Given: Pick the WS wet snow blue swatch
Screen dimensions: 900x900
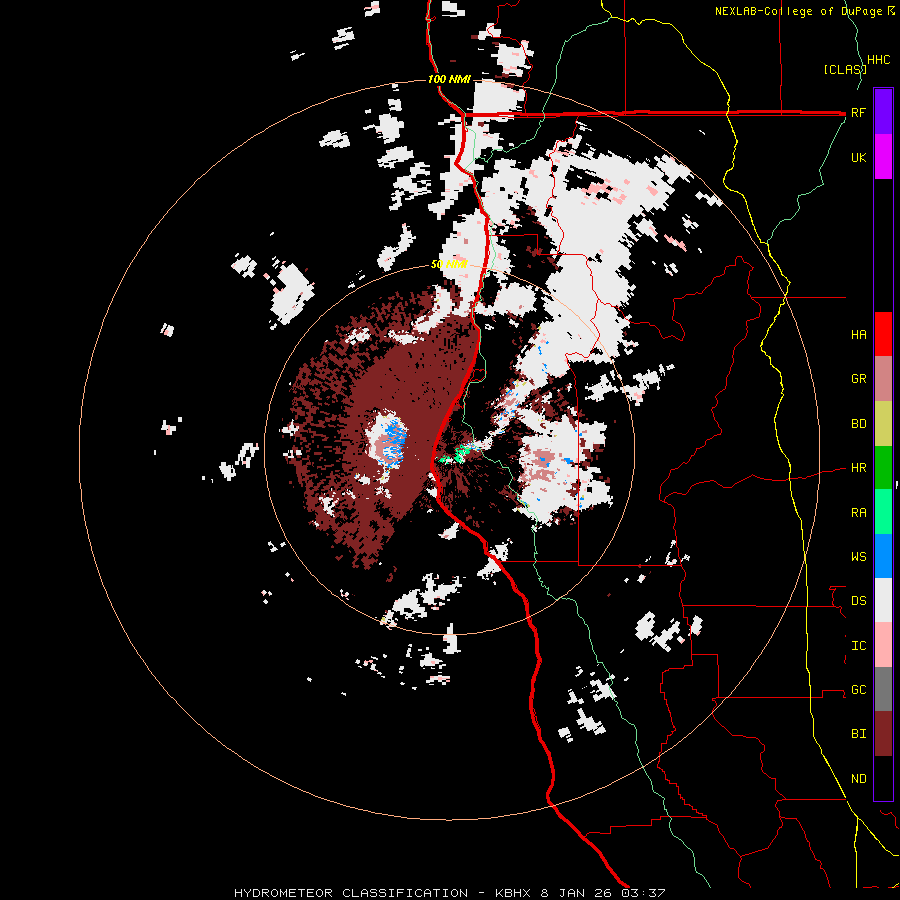Looking at the screenshot, I should coord(883,556).
